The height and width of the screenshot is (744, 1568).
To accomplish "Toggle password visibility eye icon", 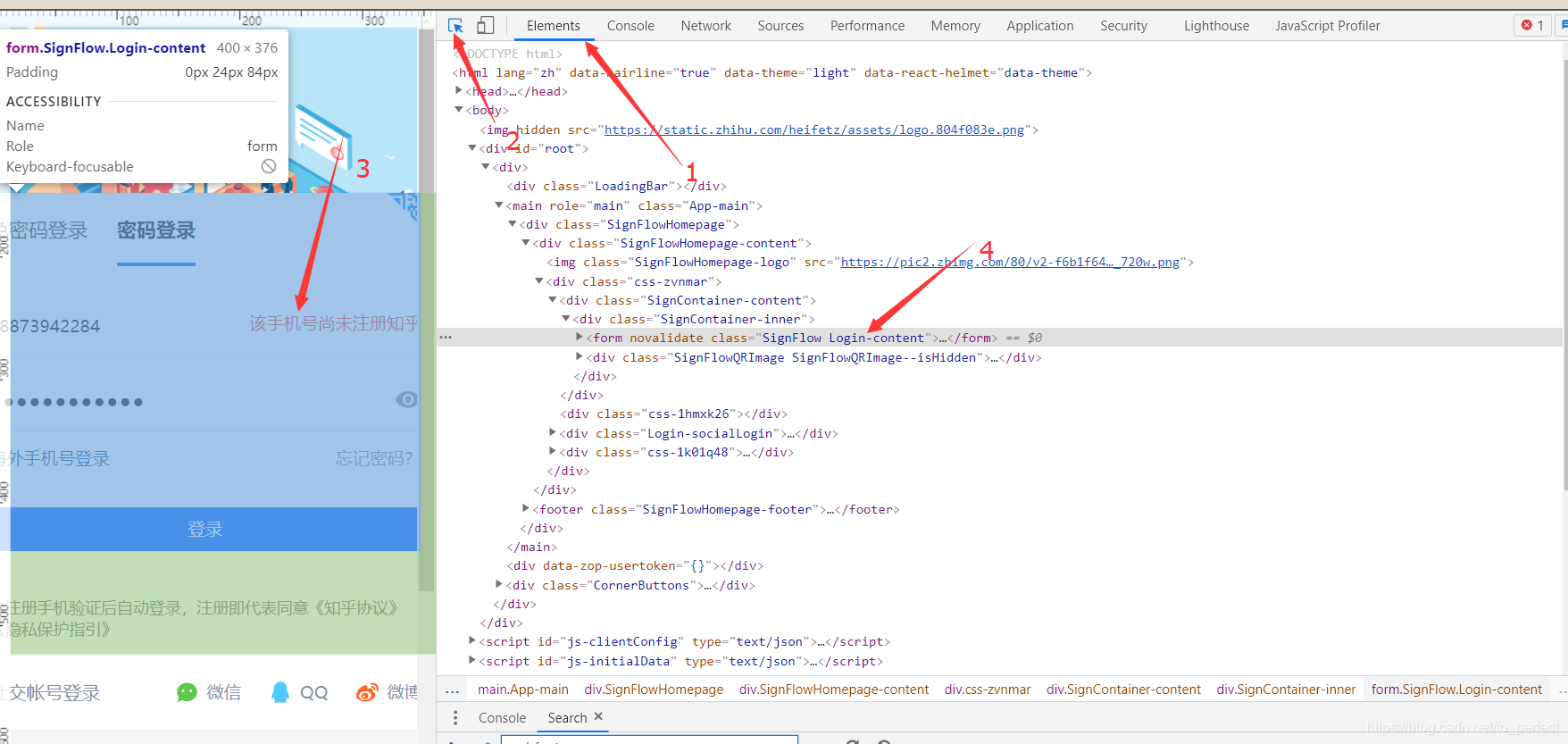I will tap(406, 399).
